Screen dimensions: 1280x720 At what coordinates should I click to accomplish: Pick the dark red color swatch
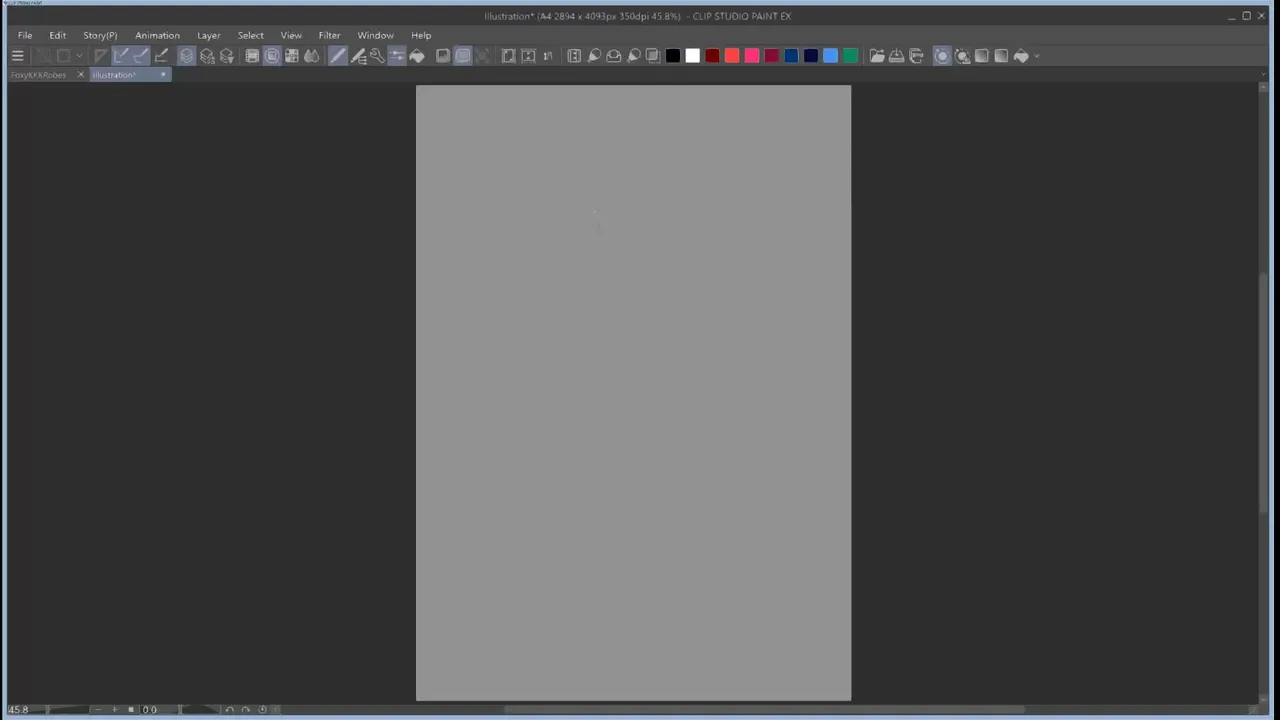coord(712,56)
